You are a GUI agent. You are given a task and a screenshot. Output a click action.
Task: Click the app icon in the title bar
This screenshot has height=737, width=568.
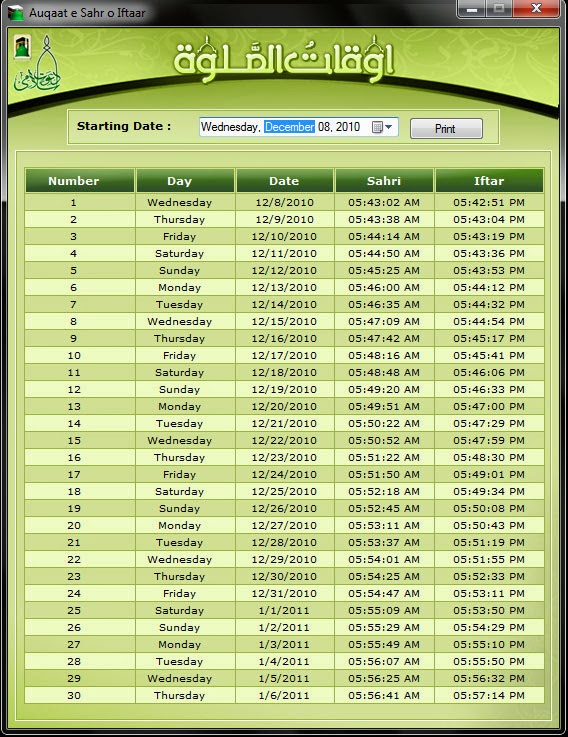tap(16, 12)
